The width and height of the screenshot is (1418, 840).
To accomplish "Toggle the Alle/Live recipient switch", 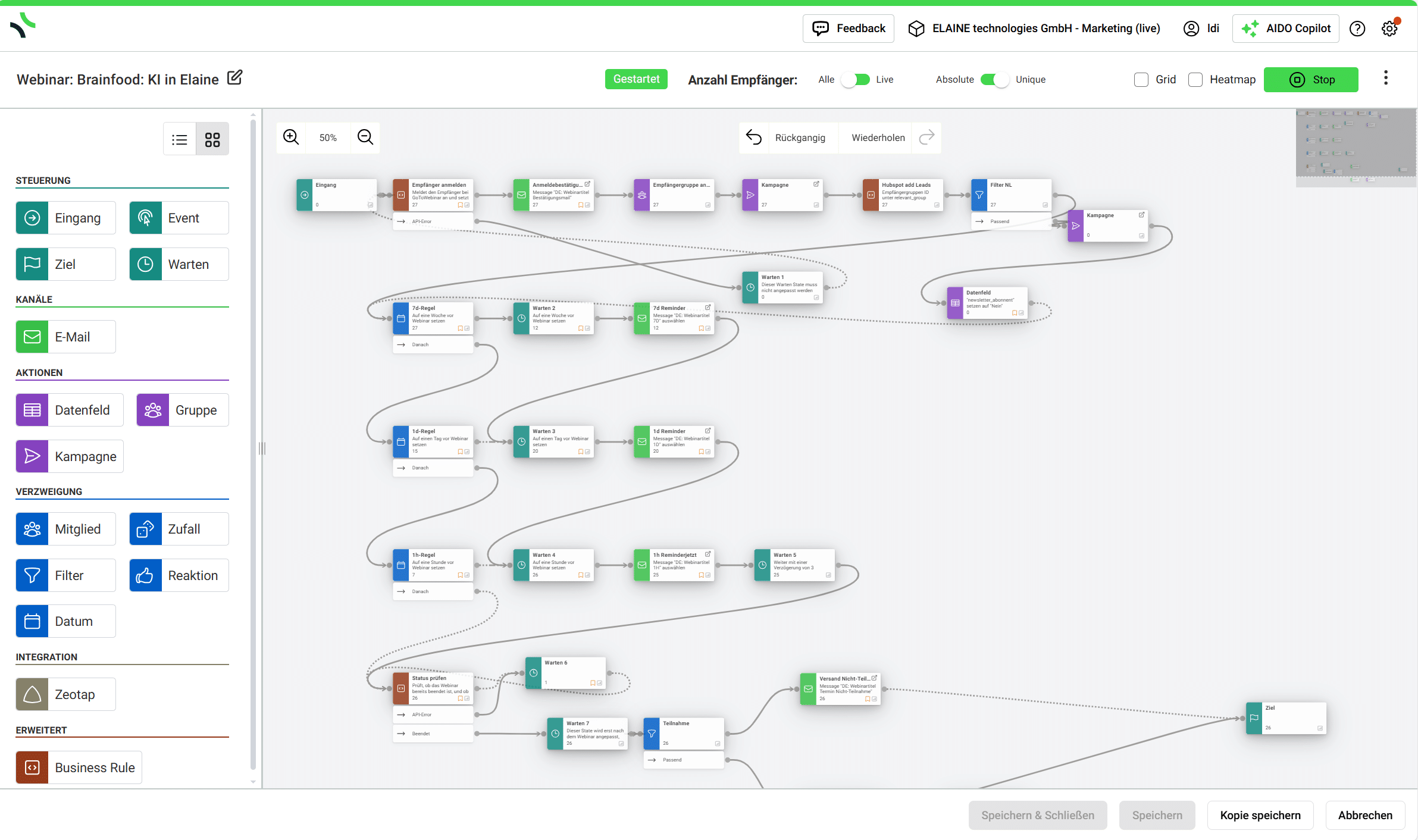I will click(856, 80).
